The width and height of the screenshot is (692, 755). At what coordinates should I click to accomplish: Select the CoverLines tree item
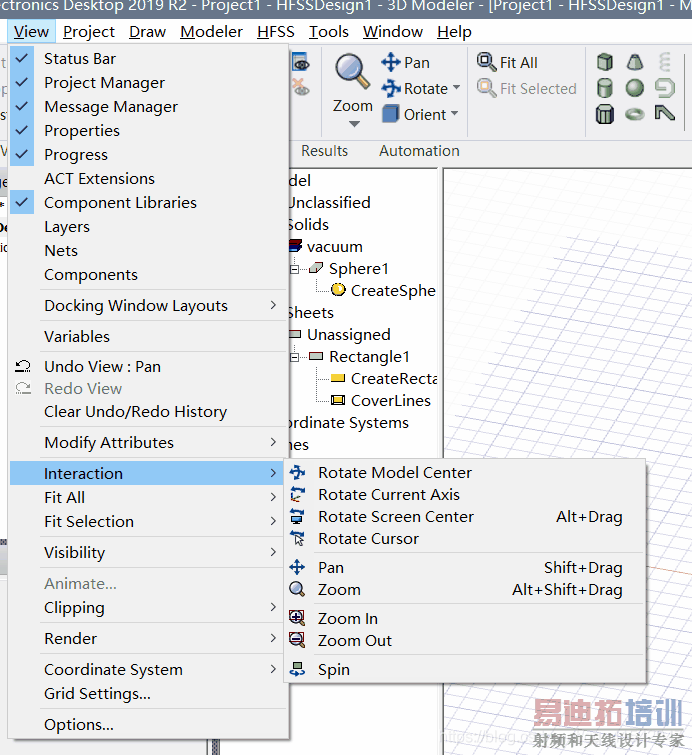pyautogui.click(x=391, y=401)
